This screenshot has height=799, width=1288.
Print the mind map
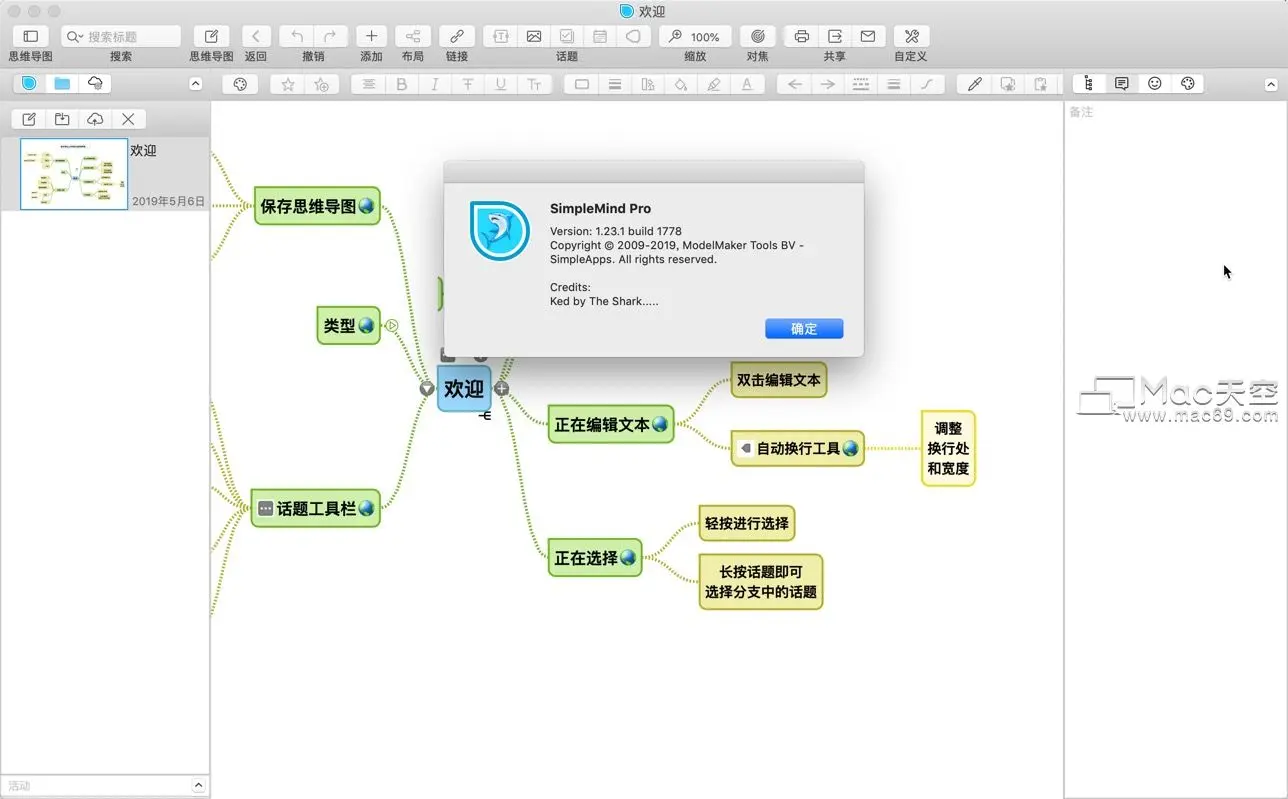click(x=801, y=36)
